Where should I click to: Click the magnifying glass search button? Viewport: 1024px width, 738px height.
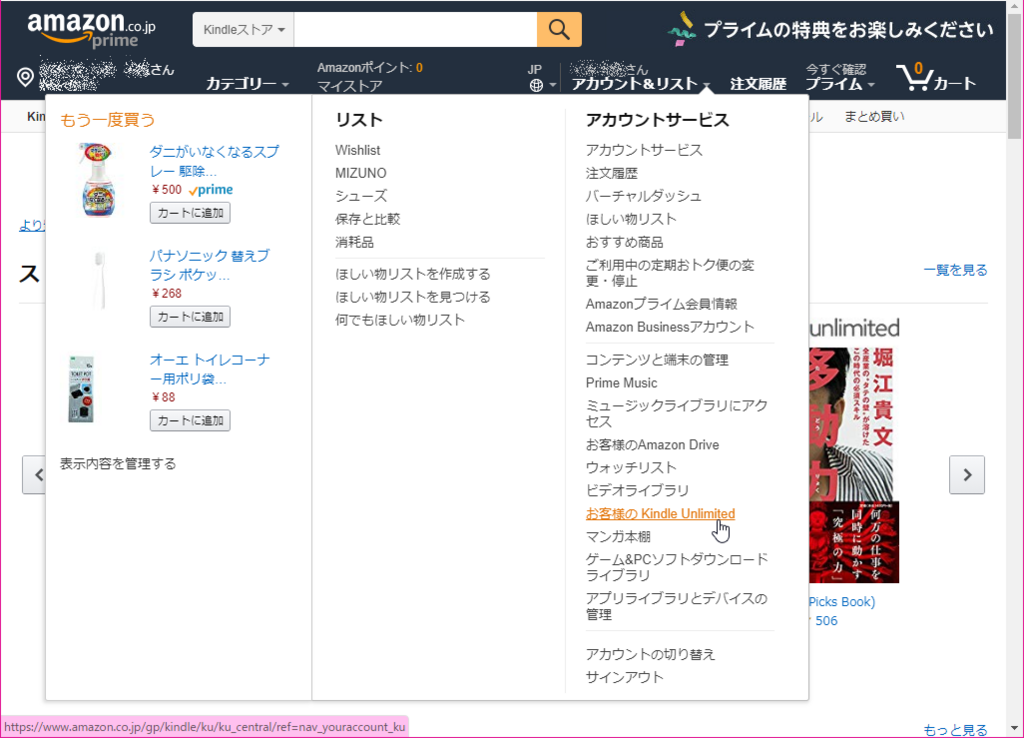559,29
